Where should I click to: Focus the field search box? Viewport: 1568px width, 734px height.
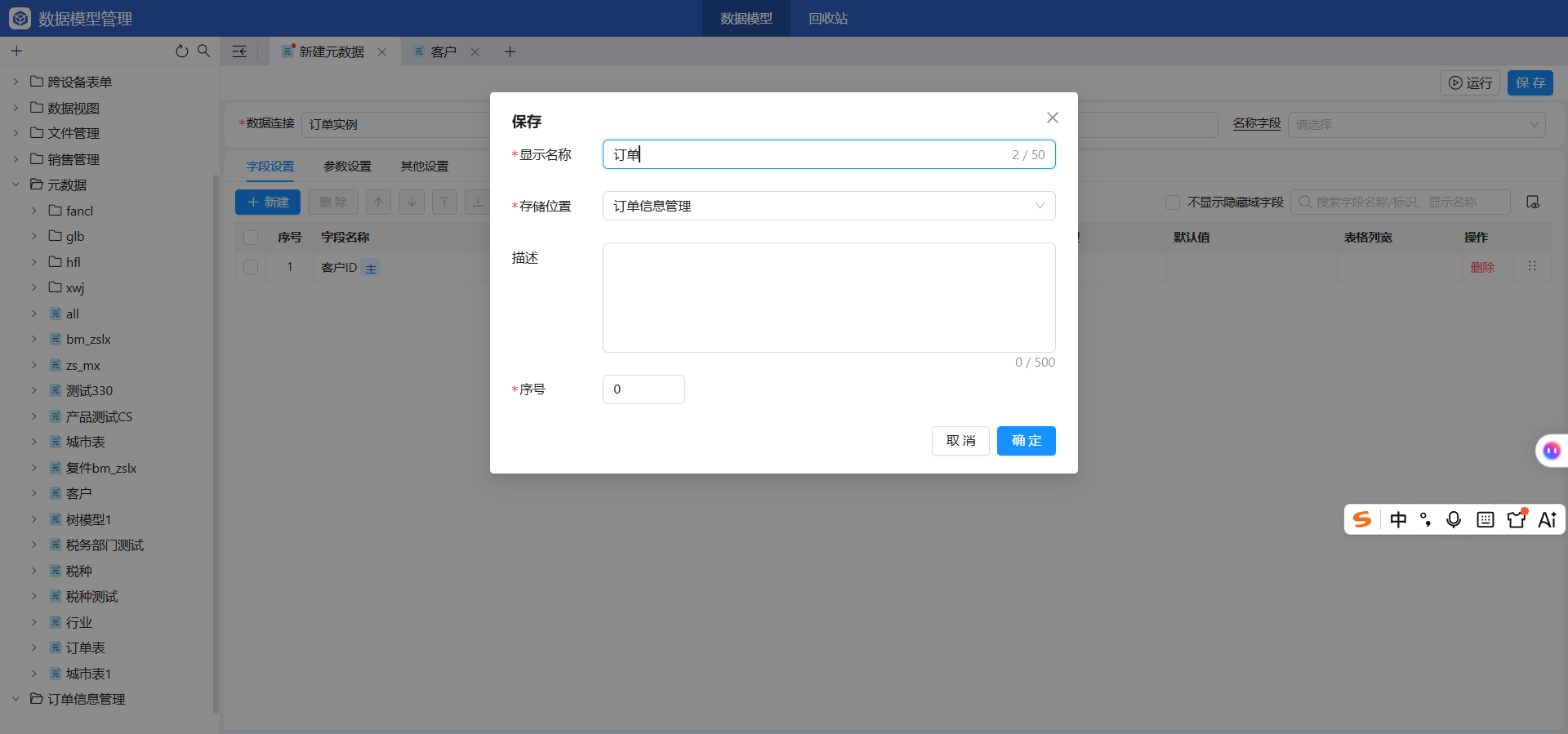1401,202
